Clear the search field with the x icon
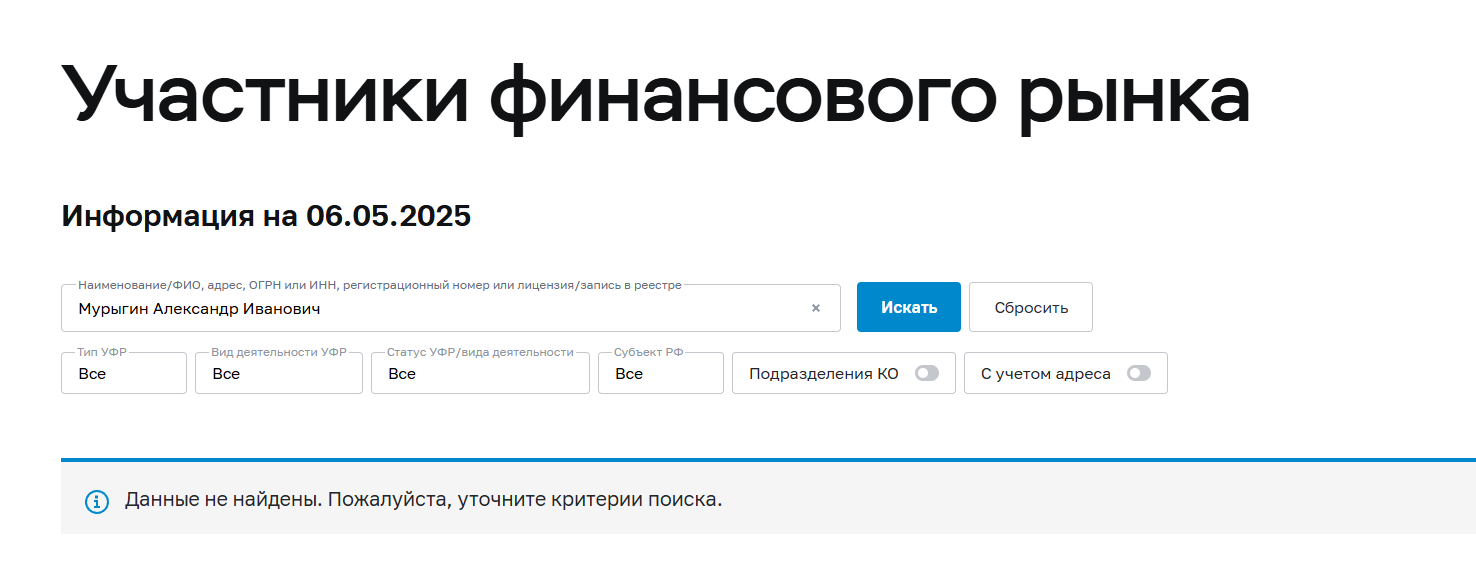1476x582 pixels. (x=816, y=308)
